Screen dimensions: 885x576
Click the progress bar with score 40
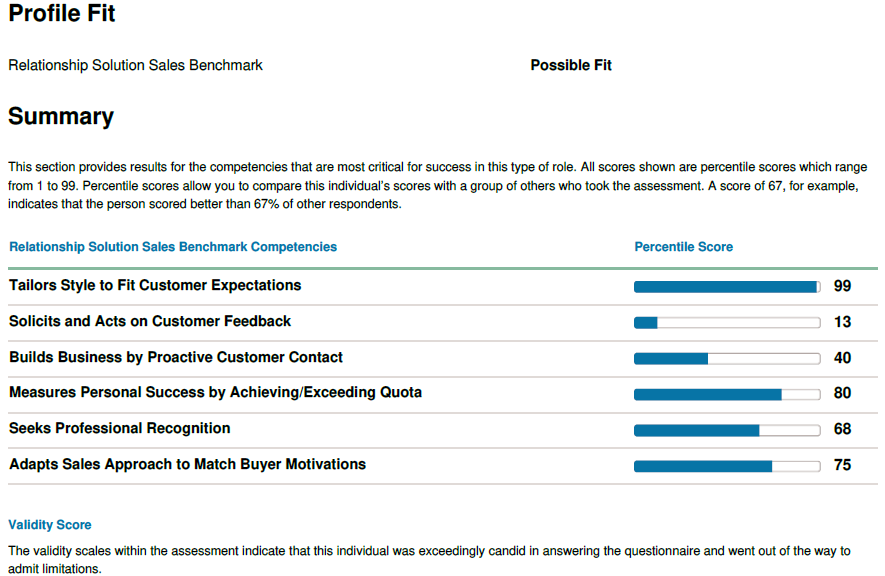727,359
